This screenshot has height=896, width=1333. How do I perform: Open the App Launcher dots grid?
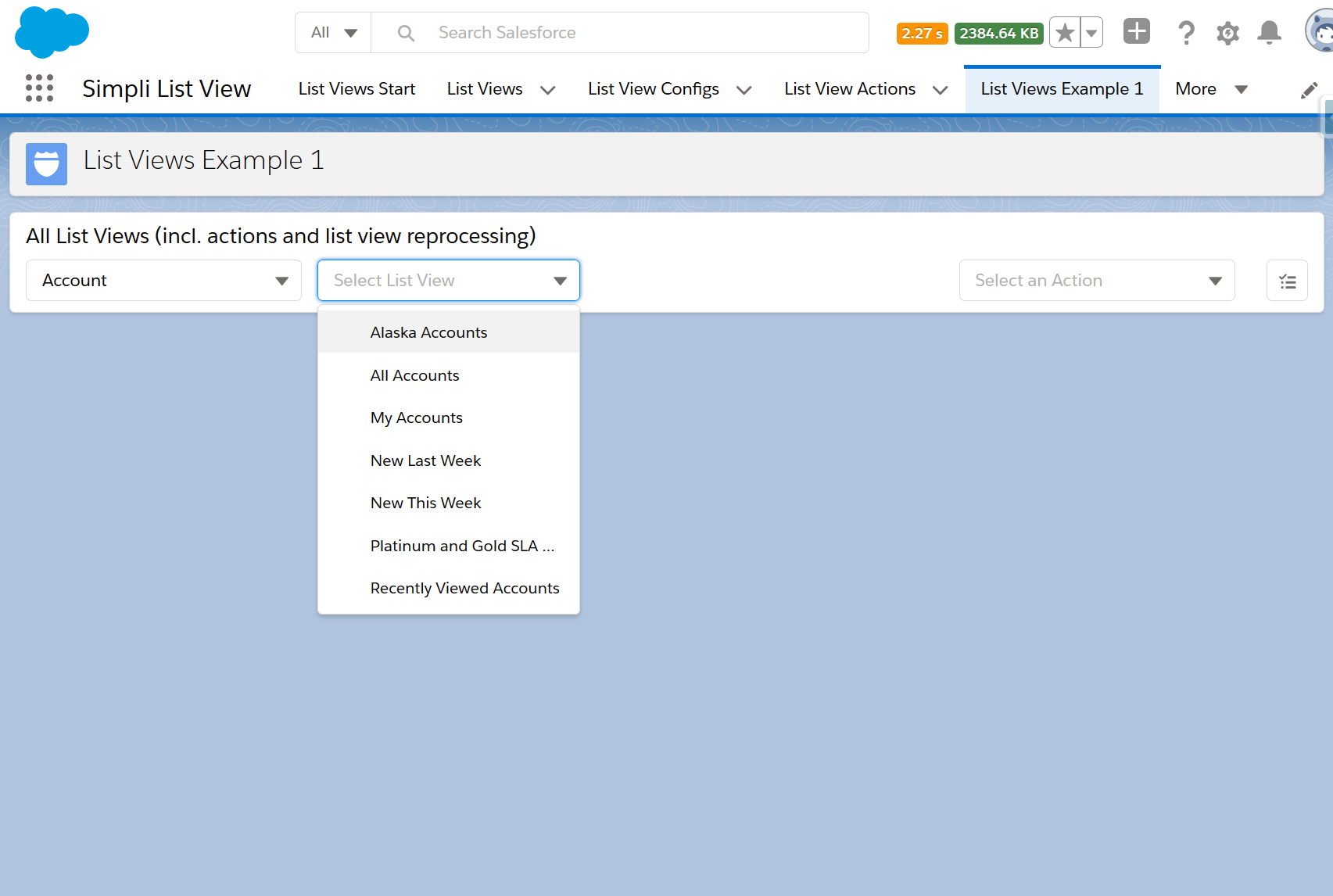(x=39, y=88)
